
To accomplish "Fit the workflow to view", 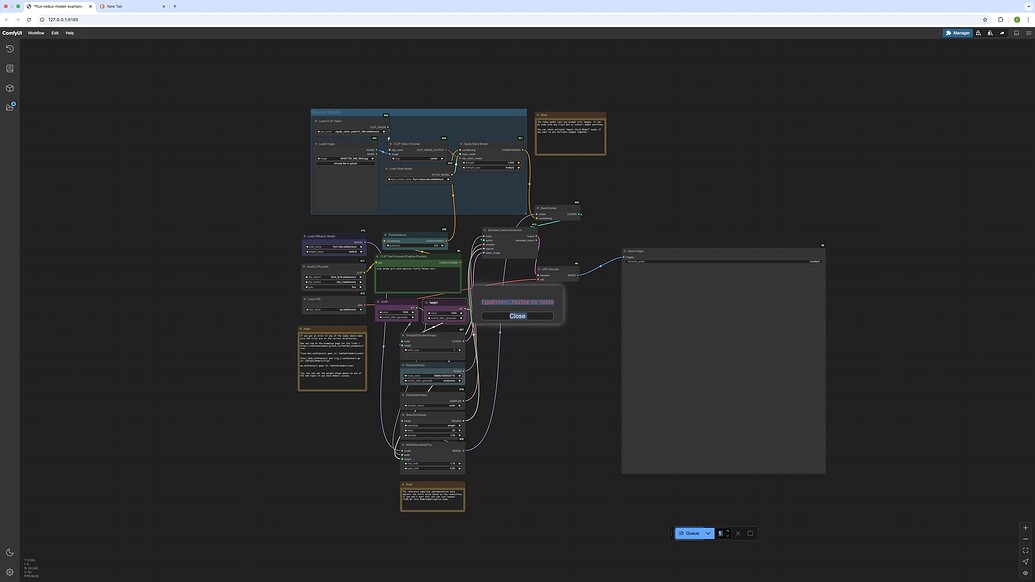I will tap(1025, 550).
